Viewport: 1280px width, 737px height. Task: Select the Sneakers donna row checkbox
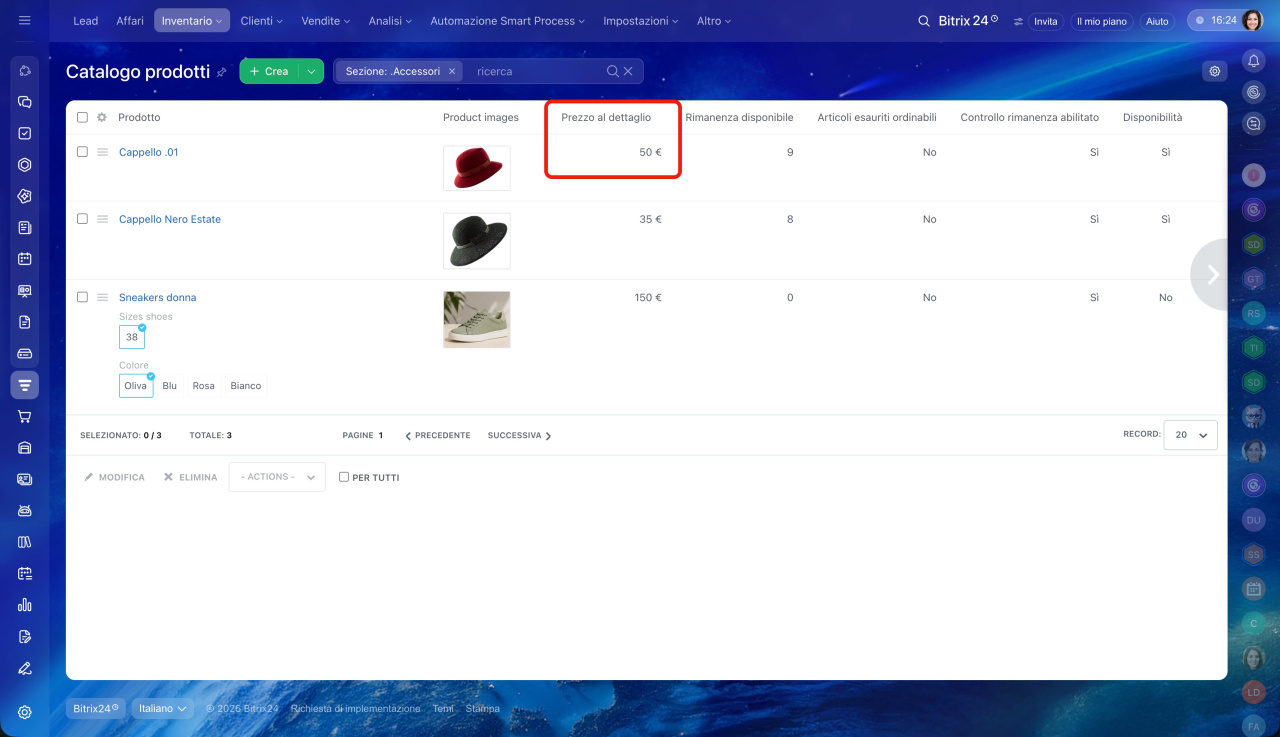point(82,297)
